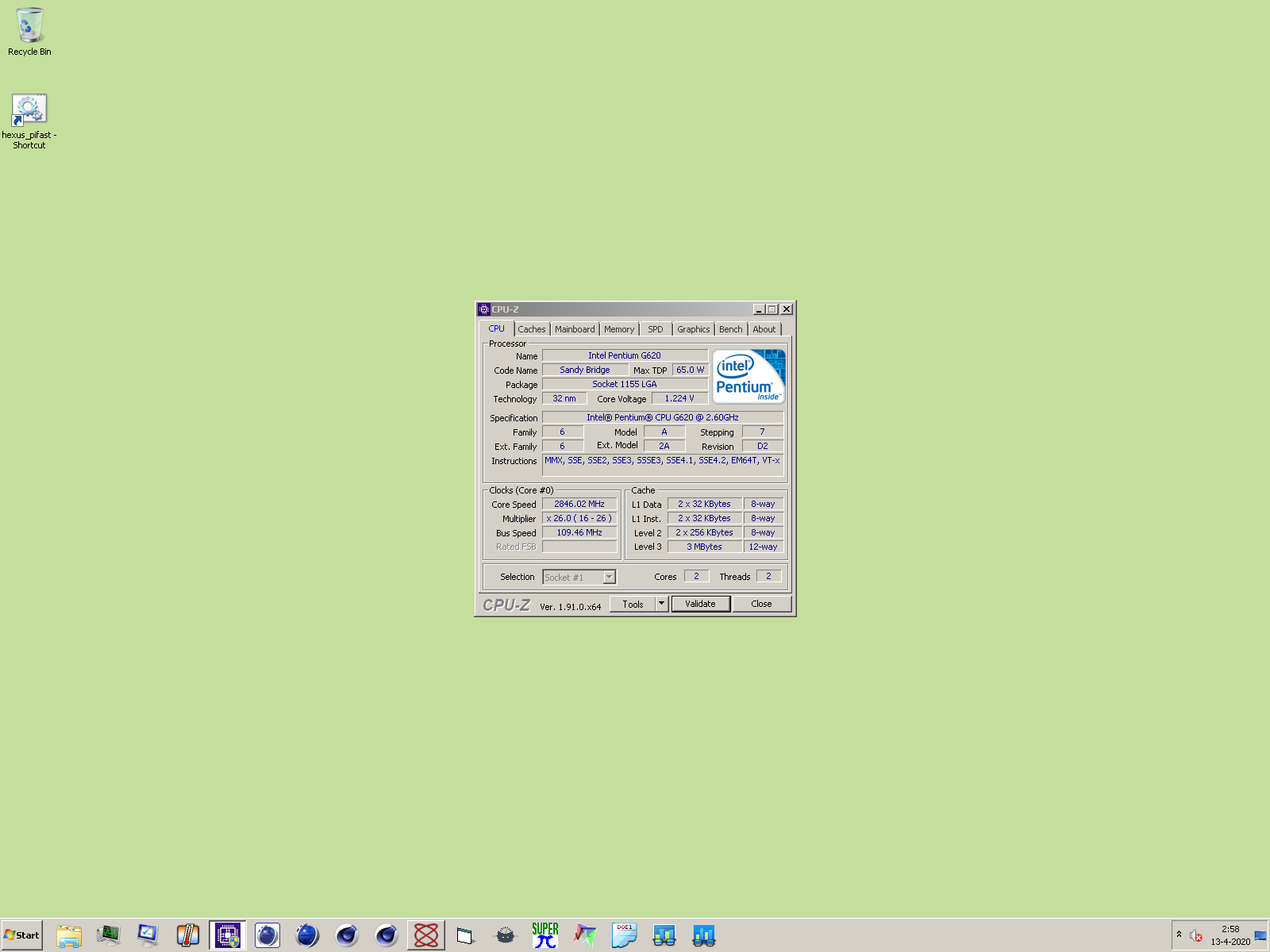
Task: Open the DOC1 notepad taskbar icon
Action: pyautogui.click(x=625, y=935)
